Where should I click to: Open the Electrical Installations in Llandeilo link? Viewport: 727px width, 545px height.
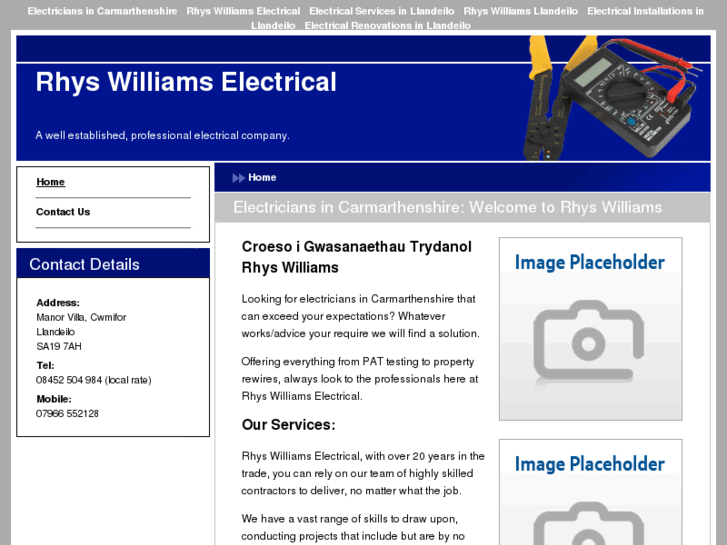click(645, 11)
